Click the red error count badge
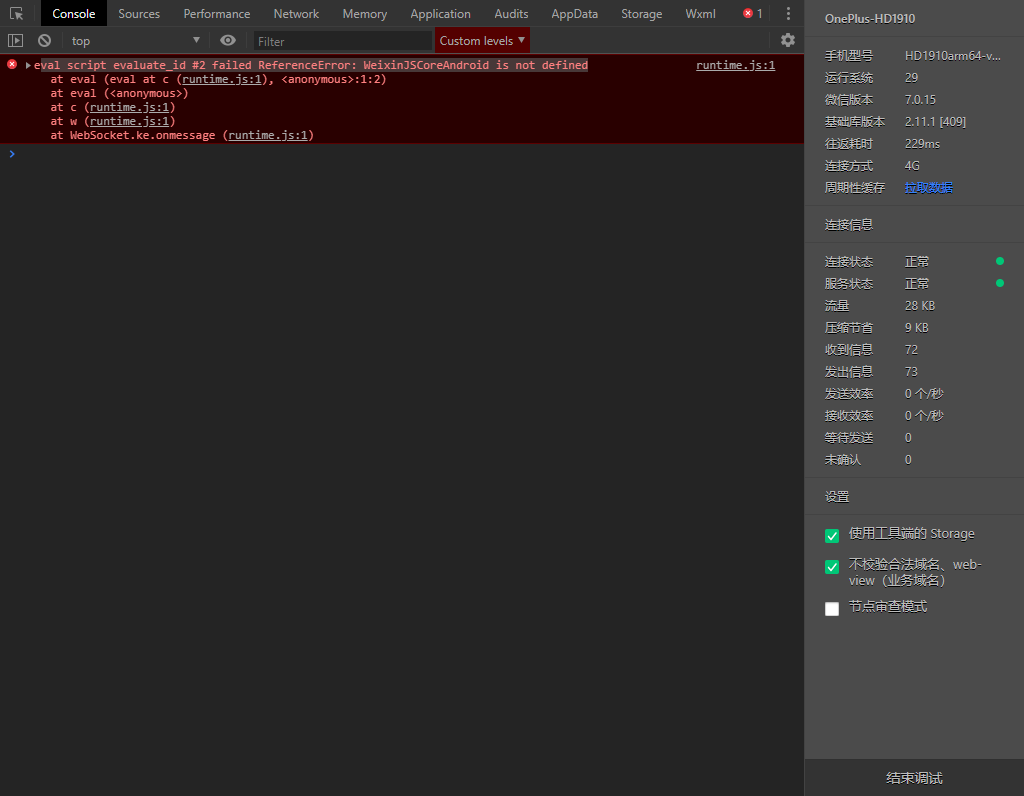 click(x=753, y=14)
